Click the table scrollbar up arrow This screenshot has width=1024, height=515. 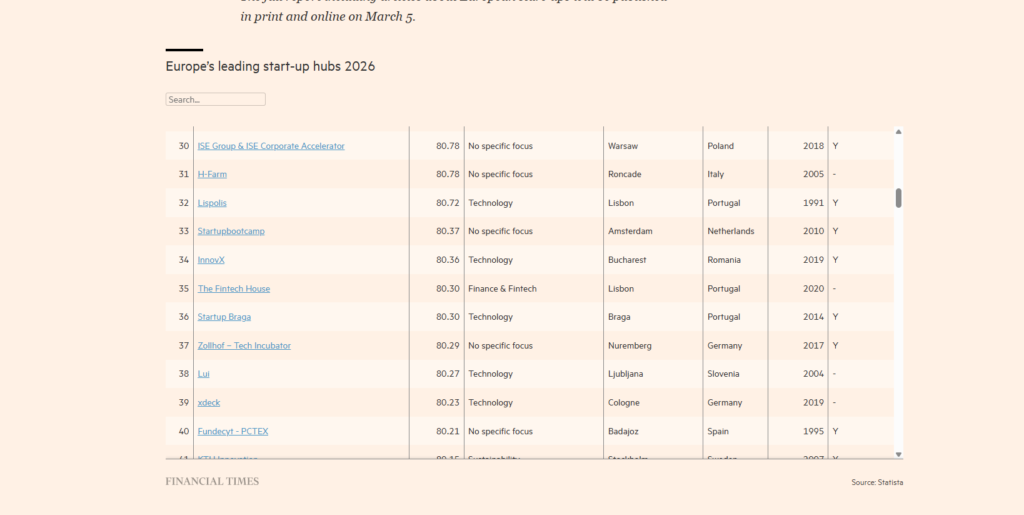(x=898, y=132)
